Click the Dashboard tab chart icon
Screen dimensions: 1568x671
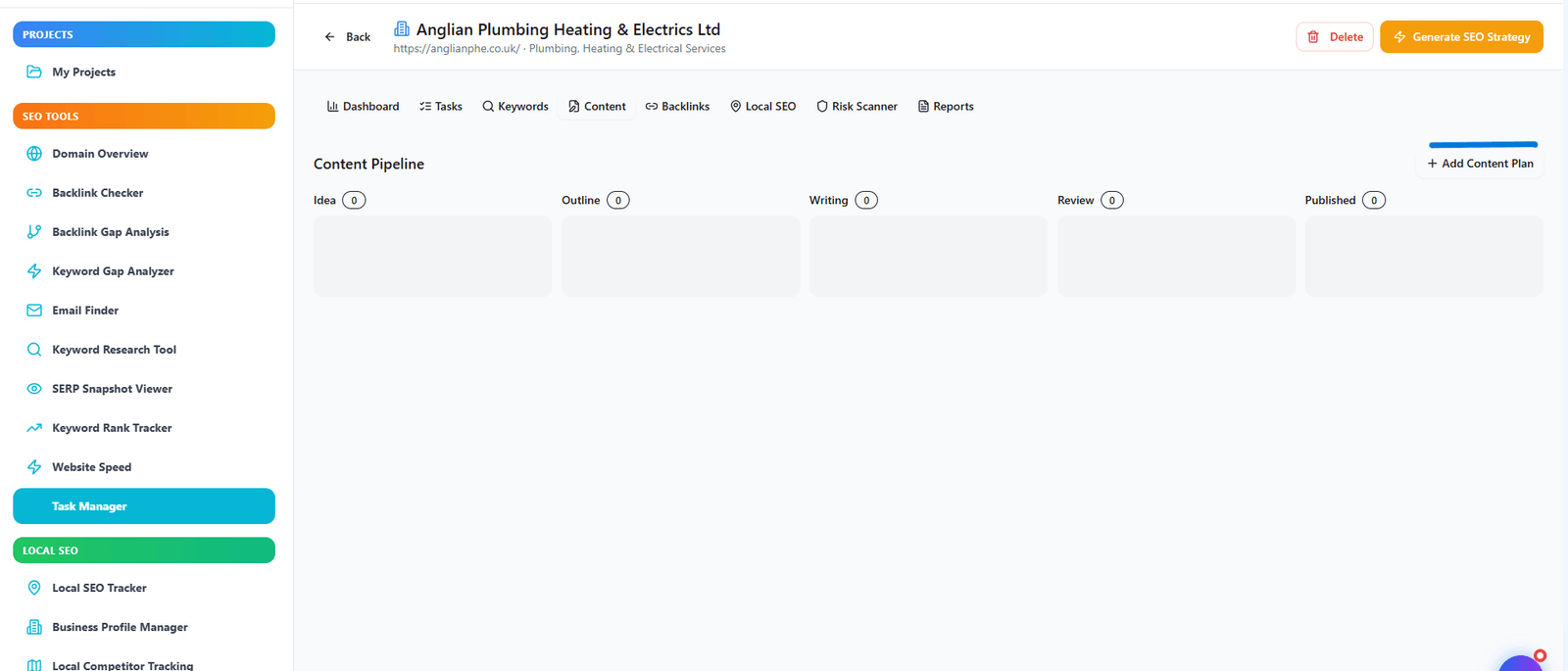[332, 106]
